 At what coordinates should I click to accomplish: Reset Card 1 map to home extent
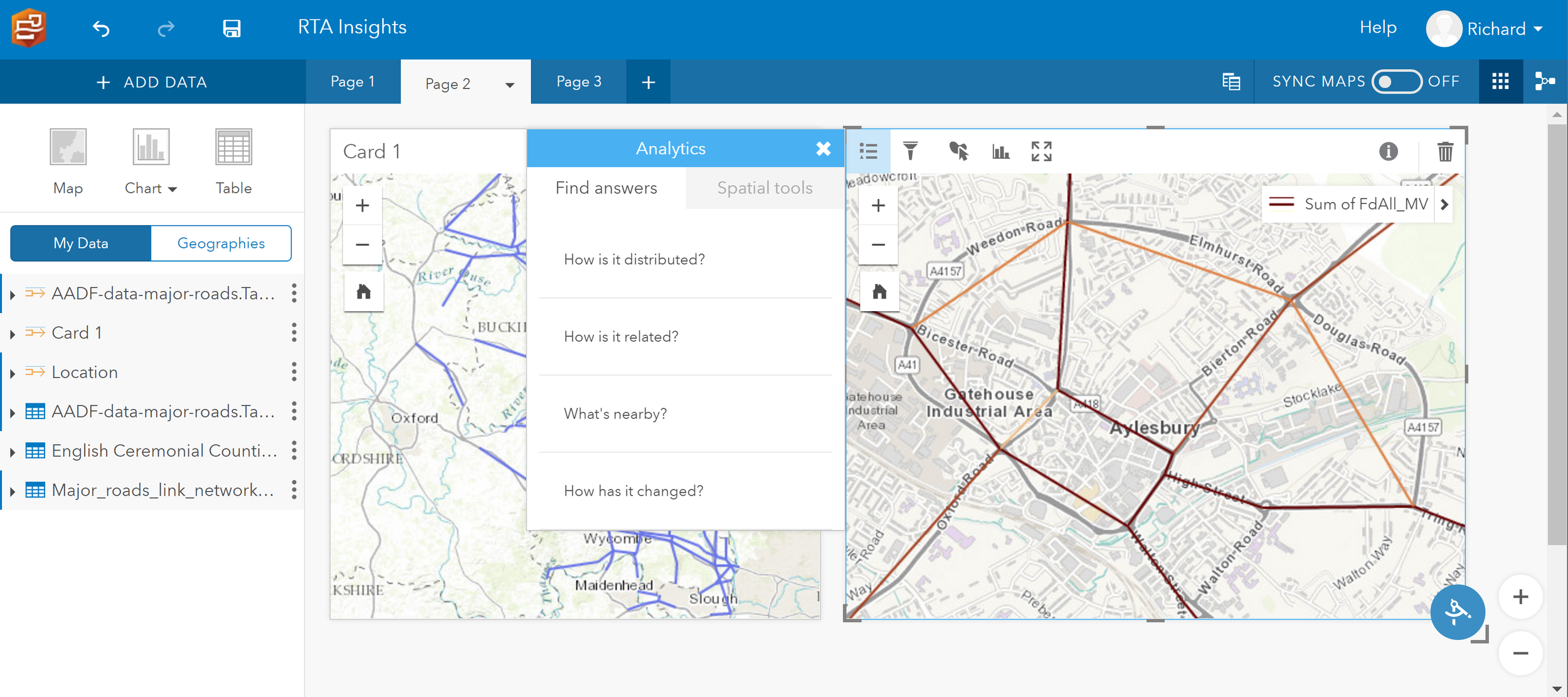coord(364,292)
